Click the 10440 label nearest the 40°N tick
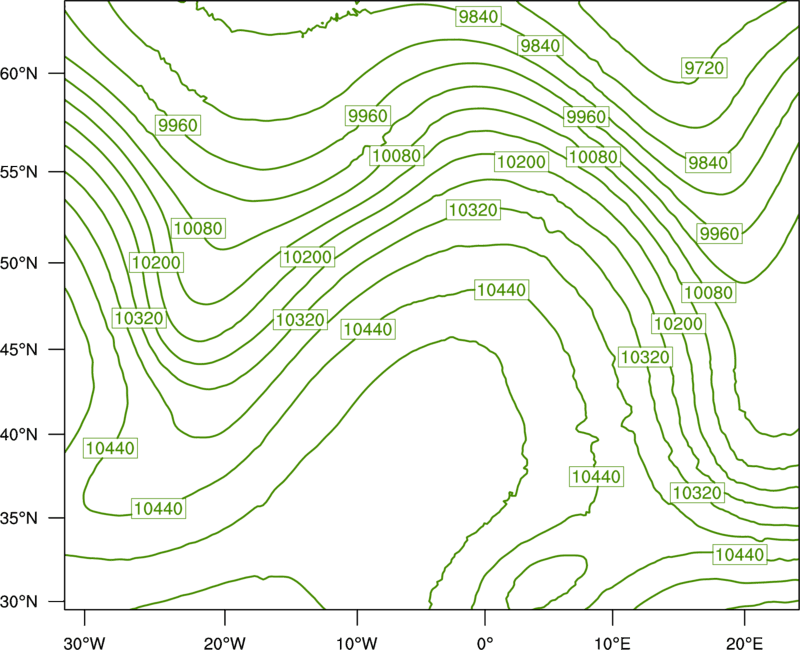The image size is (800, 650). click(110, 448)
